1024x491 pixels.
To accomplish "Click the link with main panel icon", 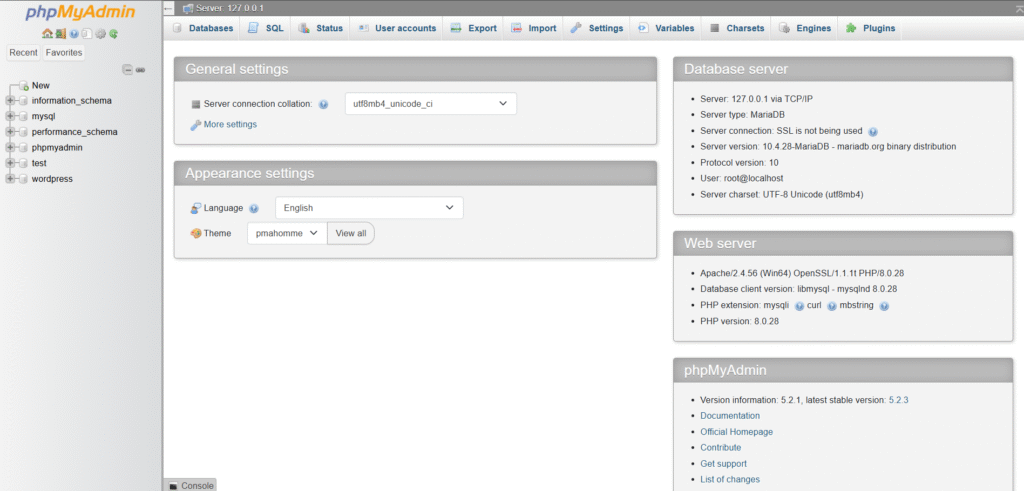I will pyautogui.click(x=141, y=69).
